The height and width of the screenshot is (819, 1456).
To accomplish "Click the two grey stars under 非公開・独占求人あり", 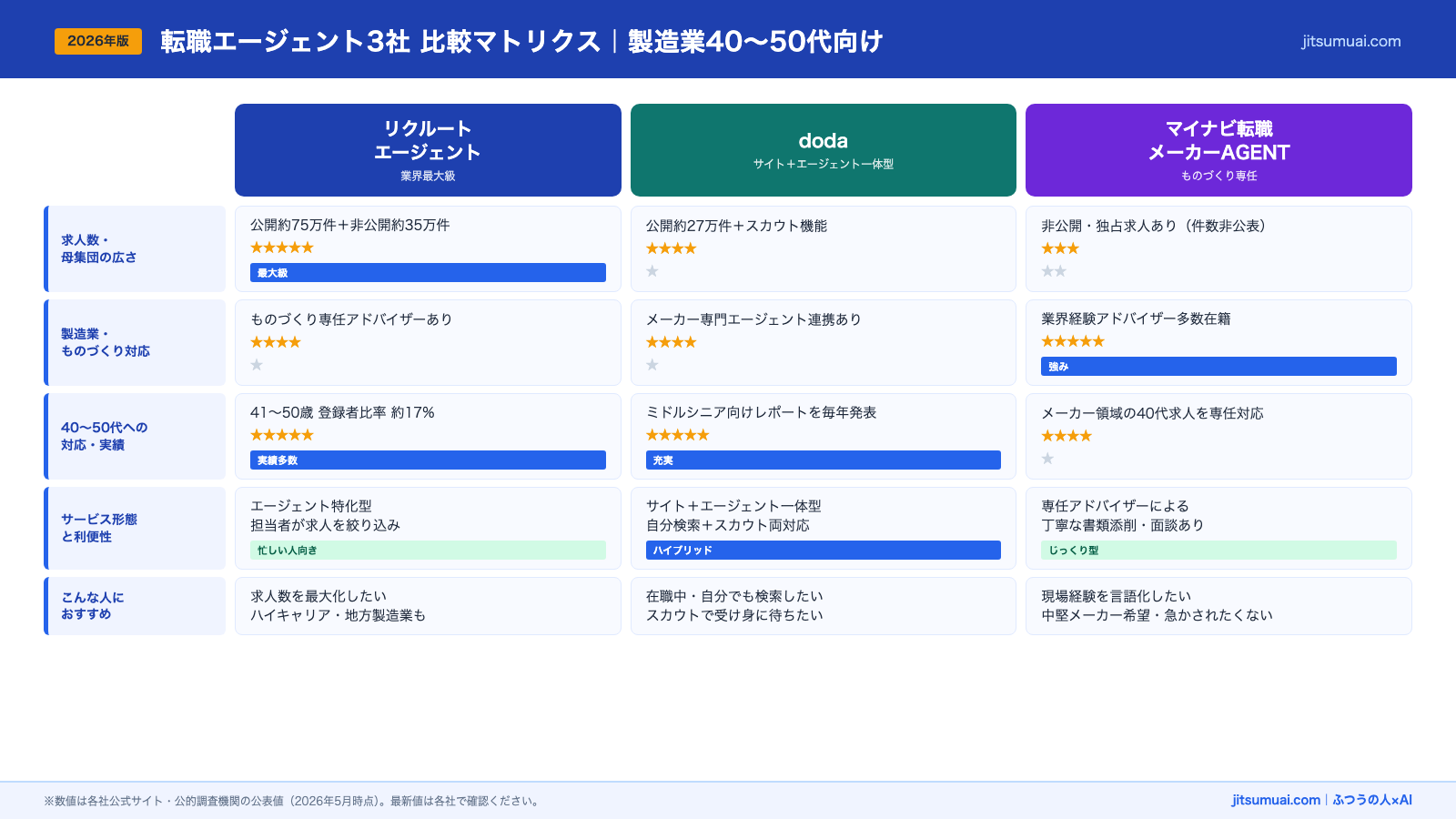I will tap(1054, 271).
